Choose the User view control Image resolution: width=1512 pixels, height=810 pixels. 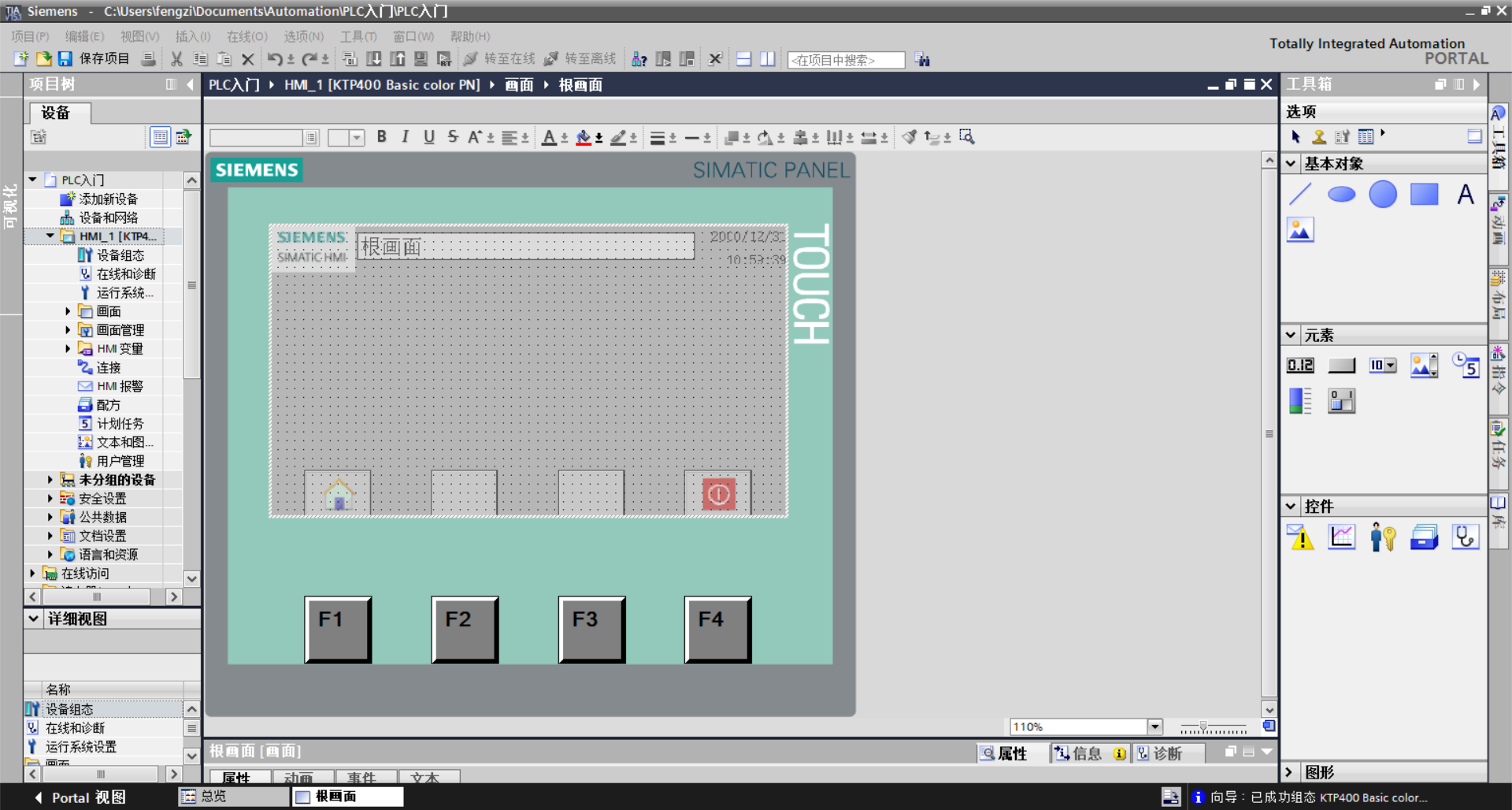pyautogui.click(x=1383, y=537)
